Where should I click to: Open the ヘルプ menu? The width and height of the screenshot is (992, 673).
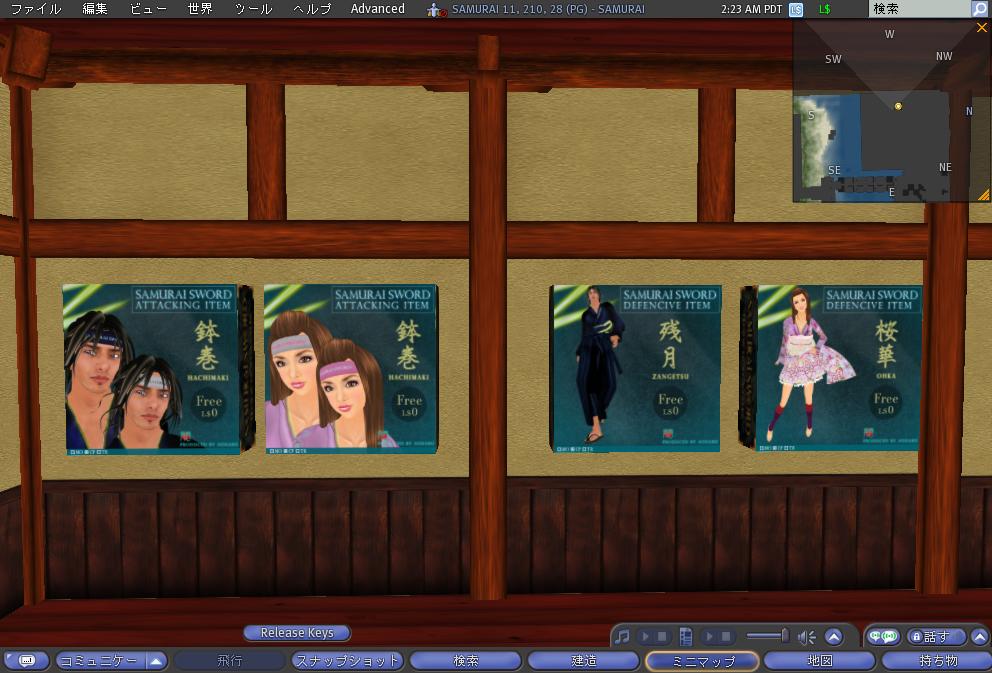click(313, 9)
